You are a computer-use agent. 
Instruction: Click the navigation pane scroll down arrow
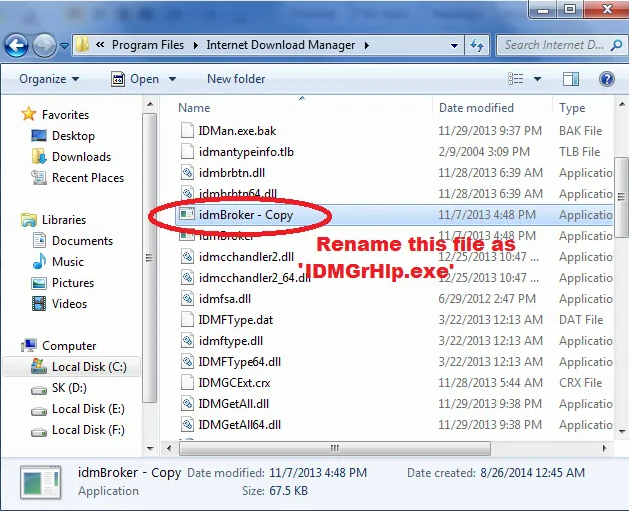coord(150,448)
